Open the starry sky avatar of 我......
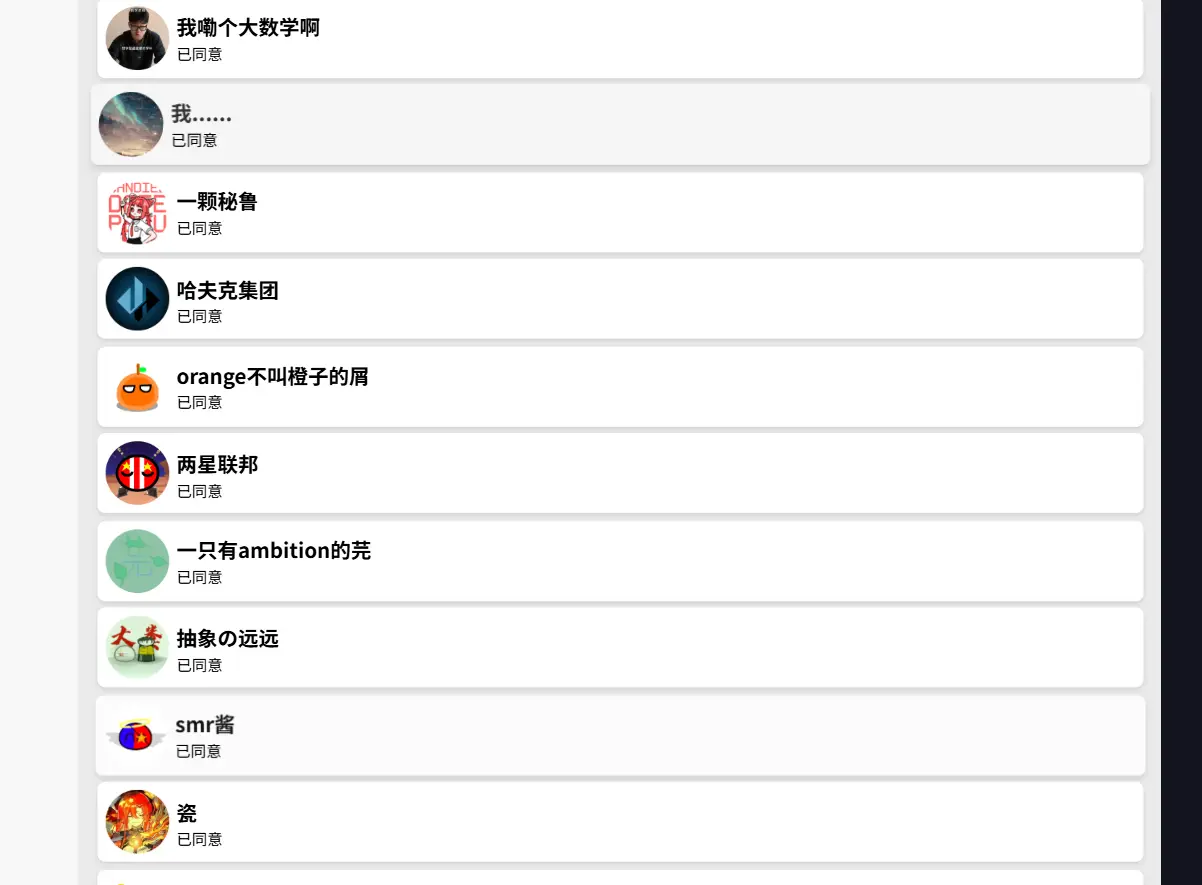This screenshot has width=1202, height=885. click(x=131, y=124)
